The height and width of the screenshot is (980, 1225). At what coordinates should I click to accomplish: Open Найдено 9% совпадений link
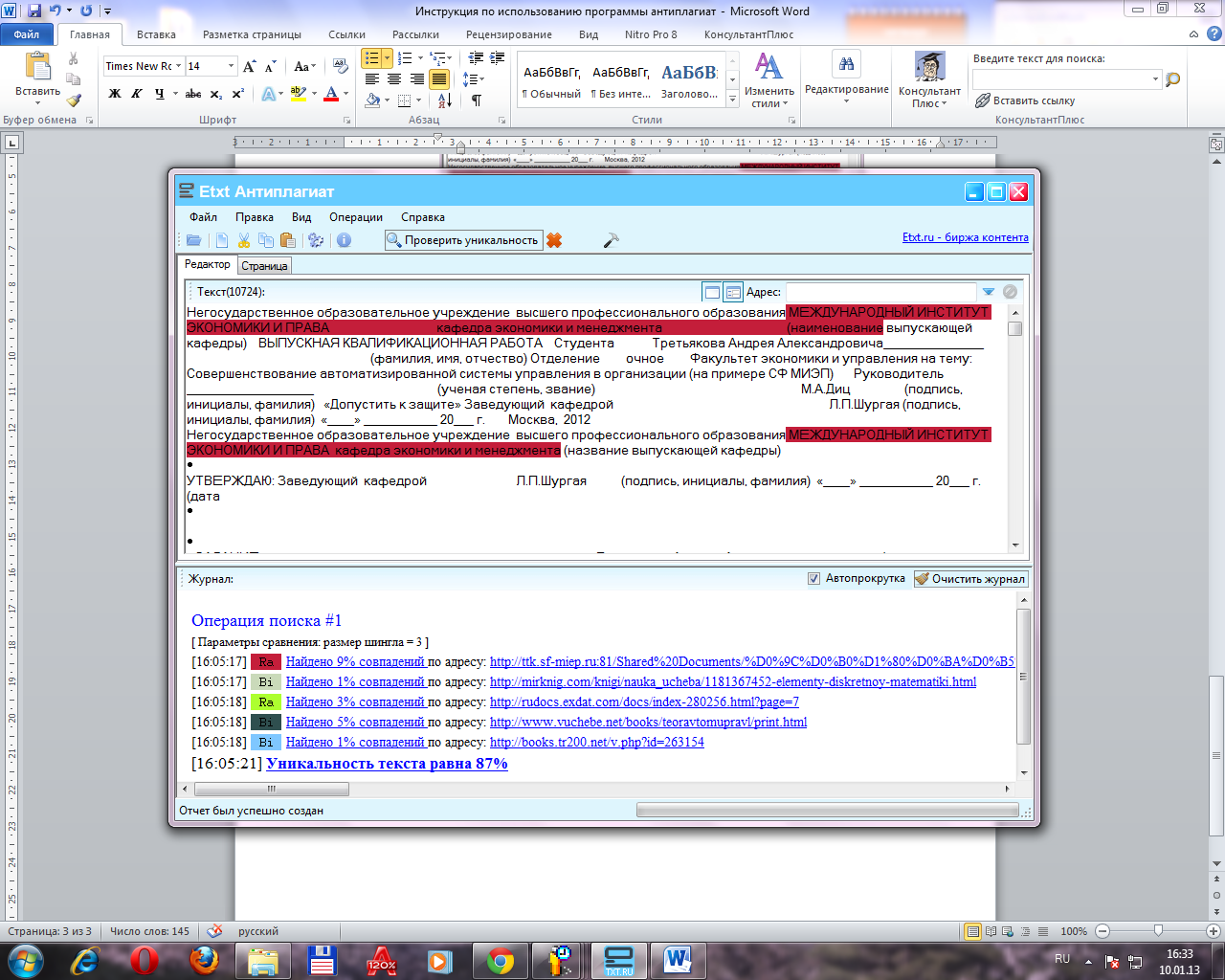pos(355,661)
